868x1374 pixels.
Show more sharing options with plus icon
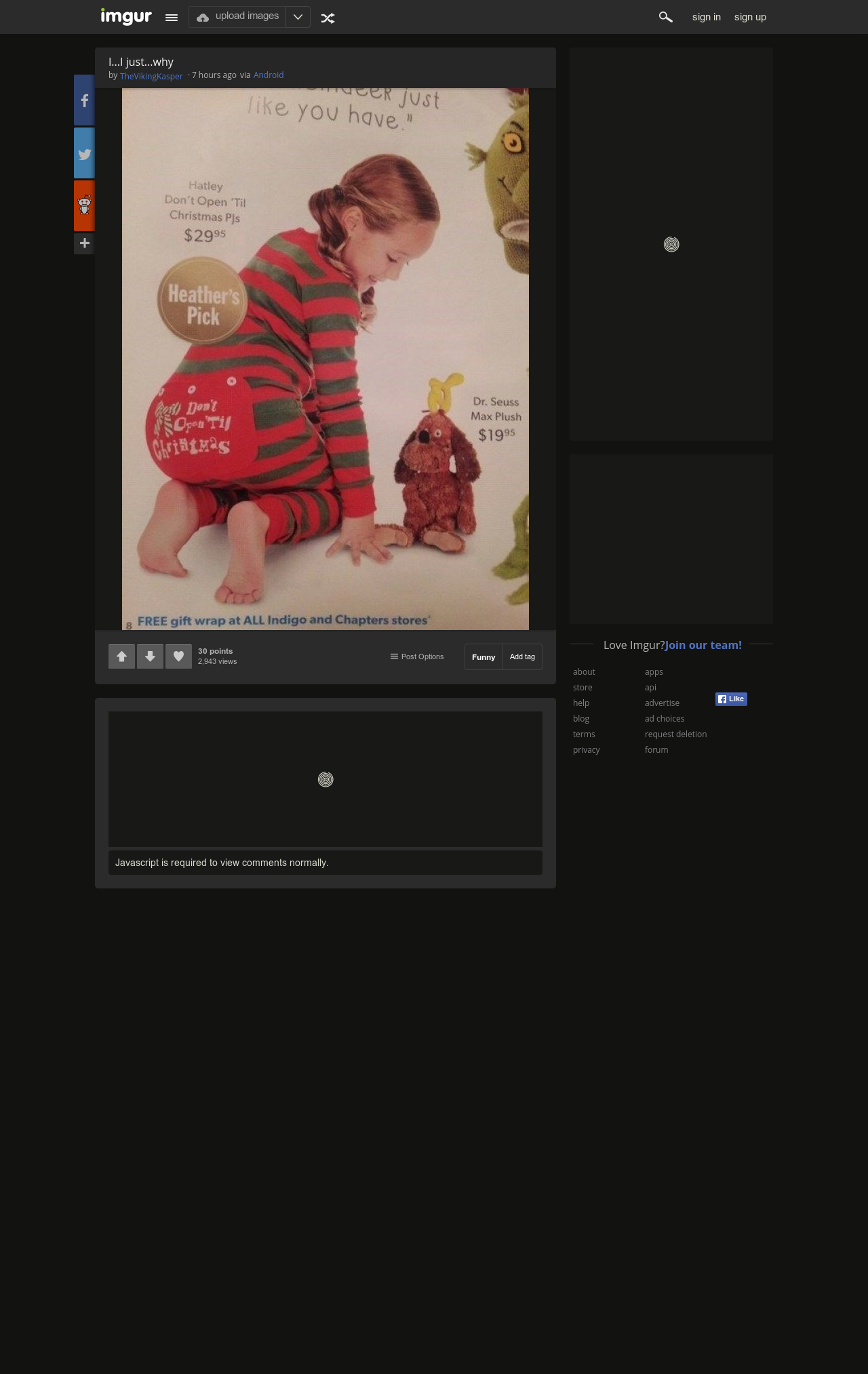point(84,243)
